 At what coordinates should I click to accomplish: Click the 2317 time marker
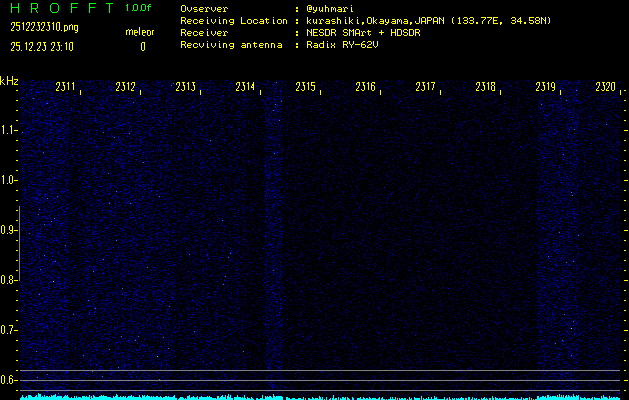click(x=426, y=88)
